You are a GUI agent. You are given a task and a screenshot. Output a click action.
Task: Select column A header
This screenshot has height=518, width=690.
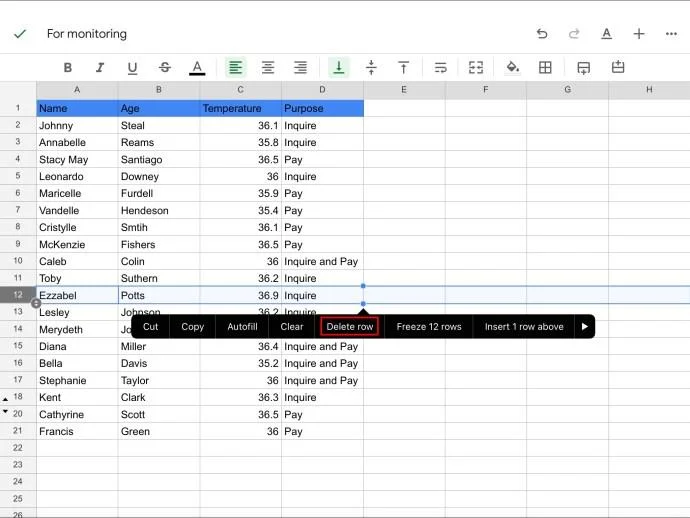(77, 90)
